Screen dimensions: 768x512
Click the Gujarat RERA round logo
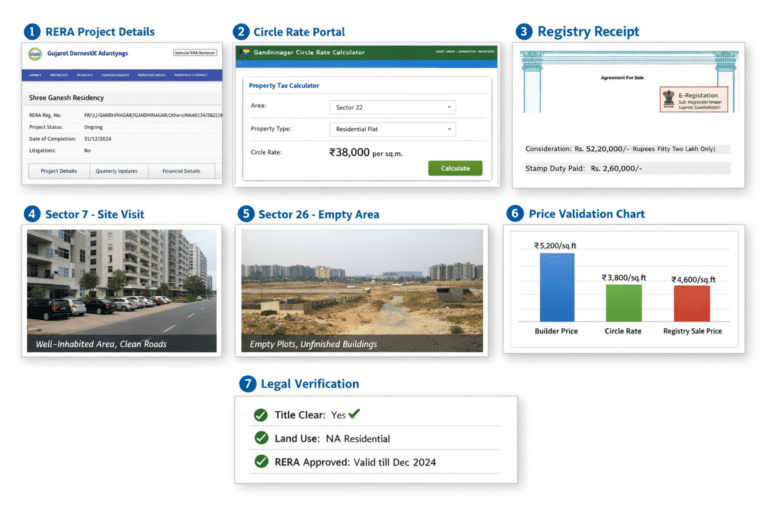[35, 53]
